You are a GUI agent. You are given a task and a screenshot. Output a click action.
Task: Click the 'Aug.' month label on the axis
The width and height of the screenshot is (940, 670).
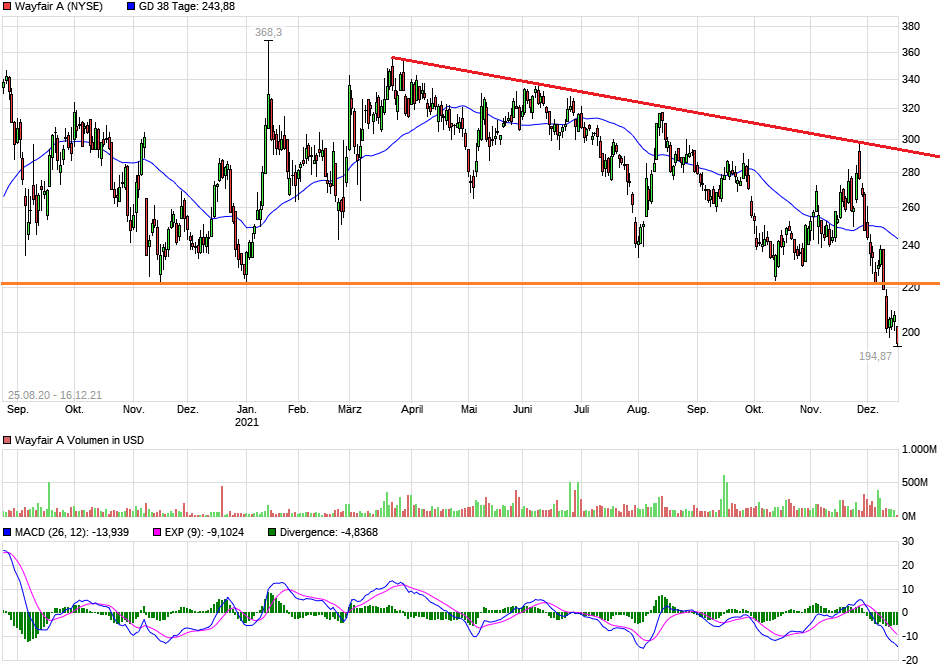click(x=638, y=410)
